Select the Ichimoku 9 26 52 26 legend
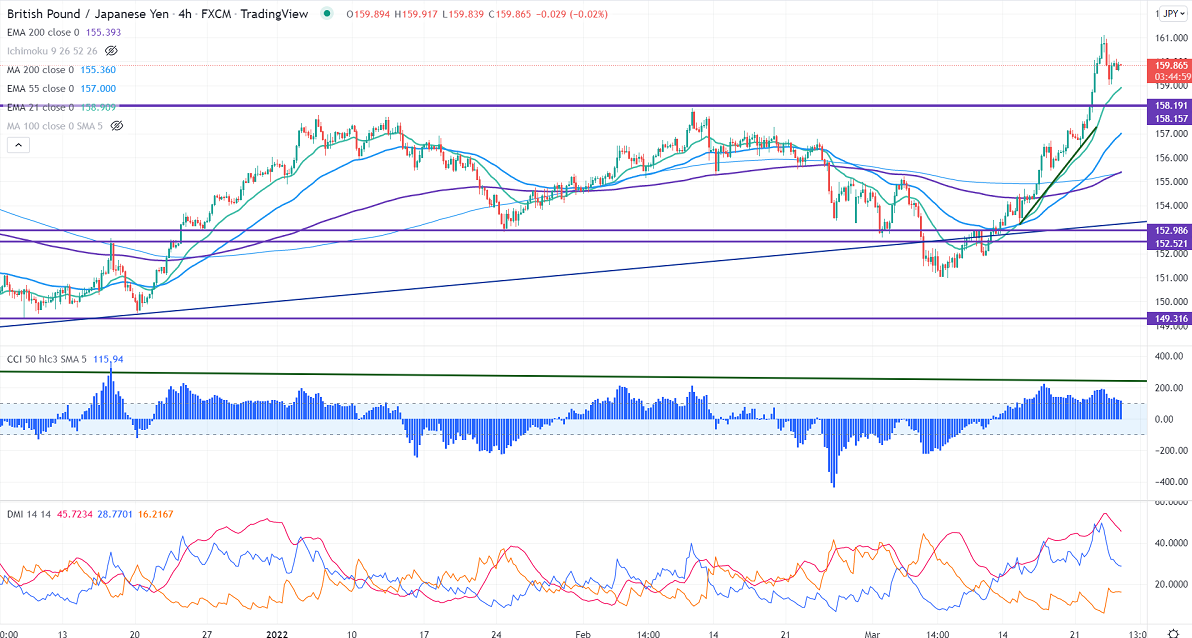 [x=52, y=51]
